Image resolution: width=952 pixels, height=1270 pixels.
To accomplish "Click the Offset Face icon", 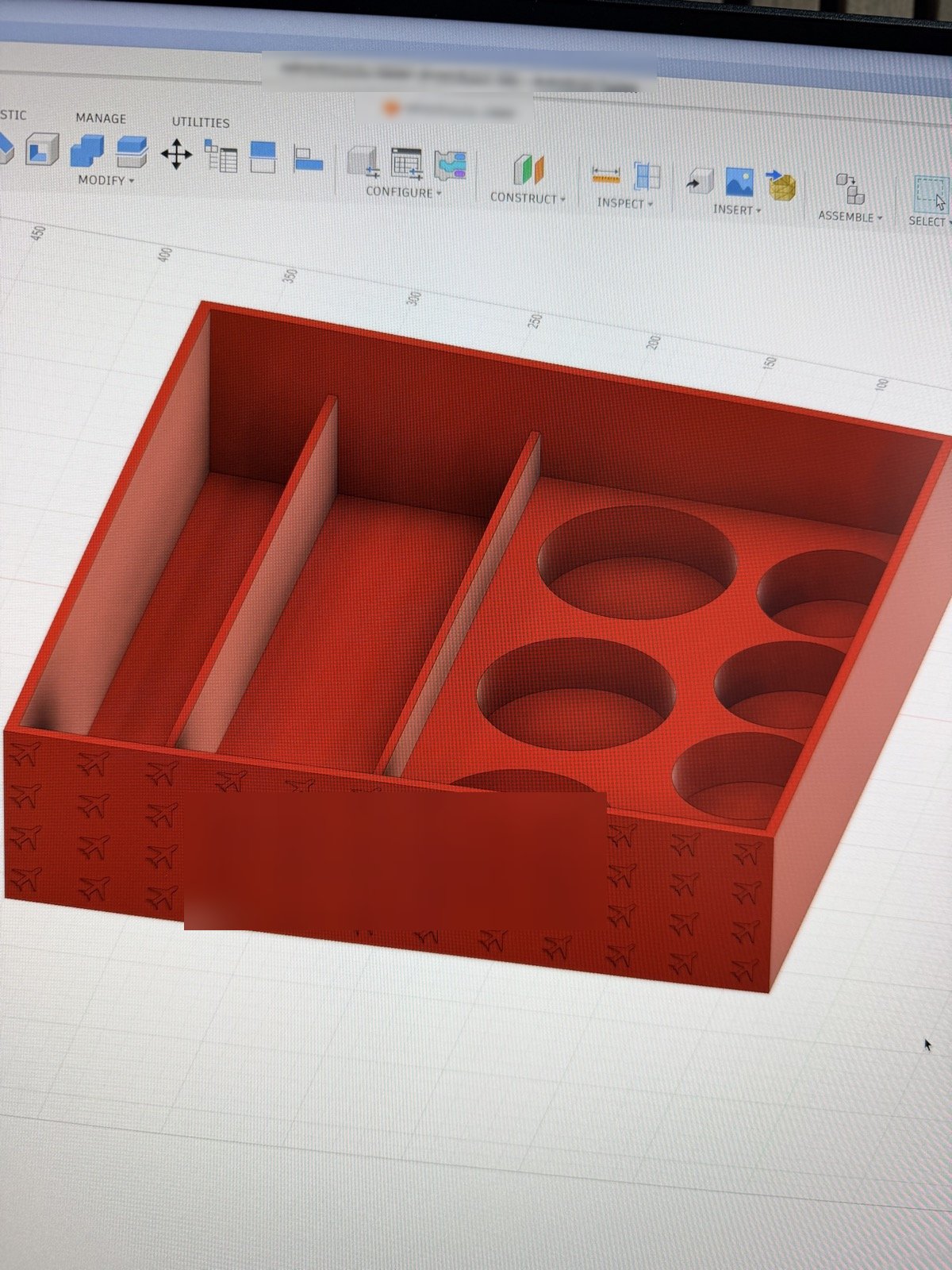I will coord(263,156).
